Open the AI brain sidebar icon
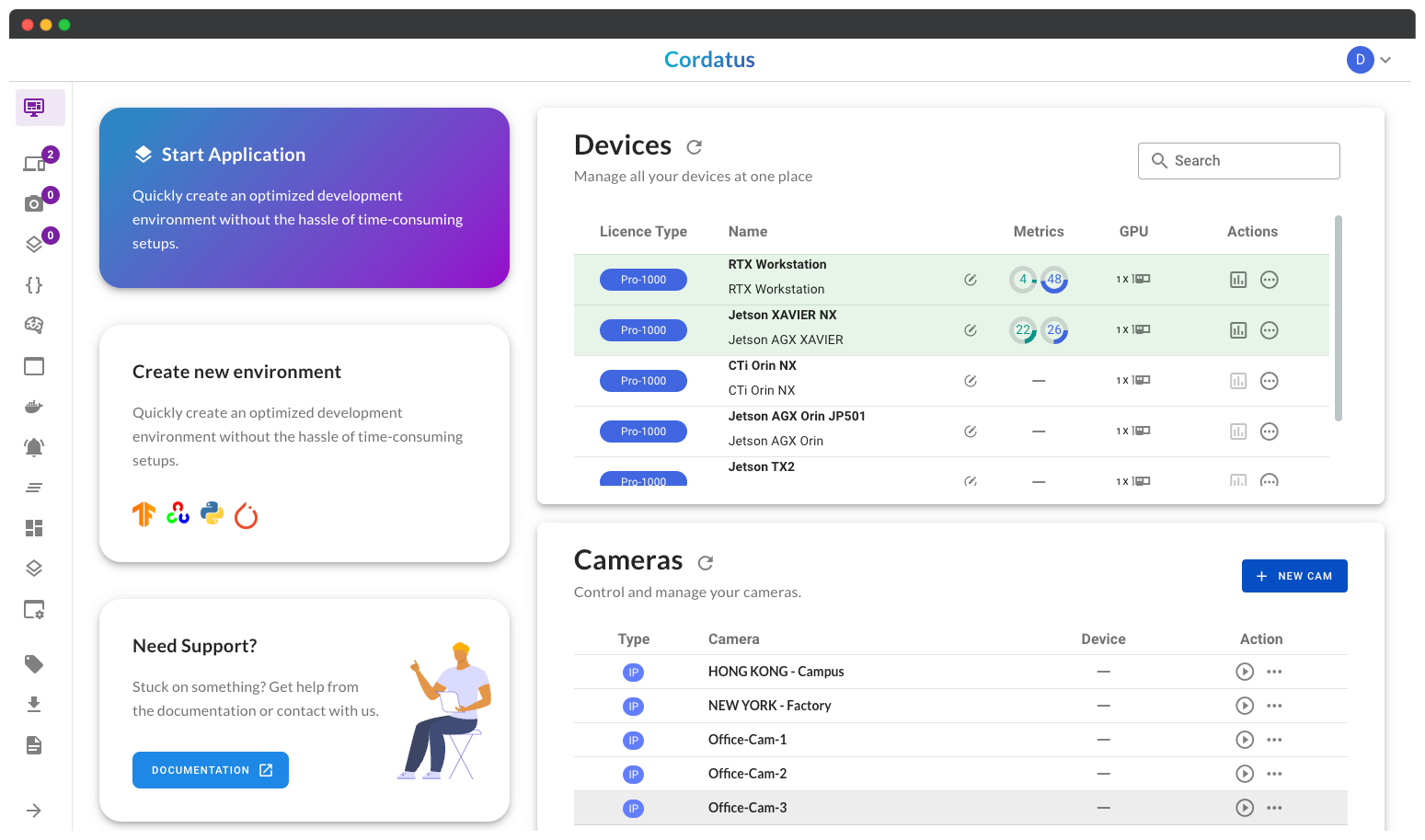 [34, 325]
